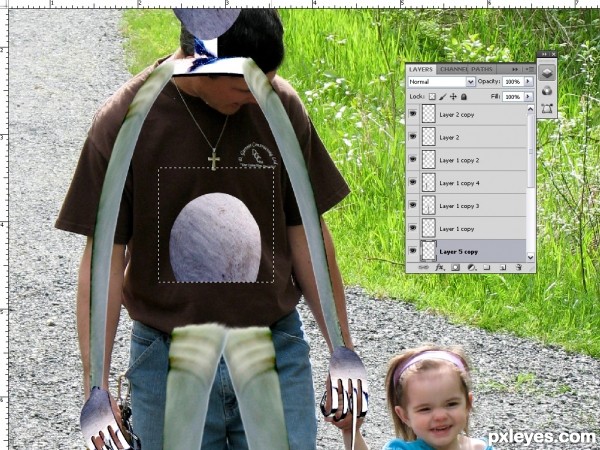Toggle lock image pixels brush icon
Image resolution: width=600 pixels, height=450 pixels.
click(442, 96)
